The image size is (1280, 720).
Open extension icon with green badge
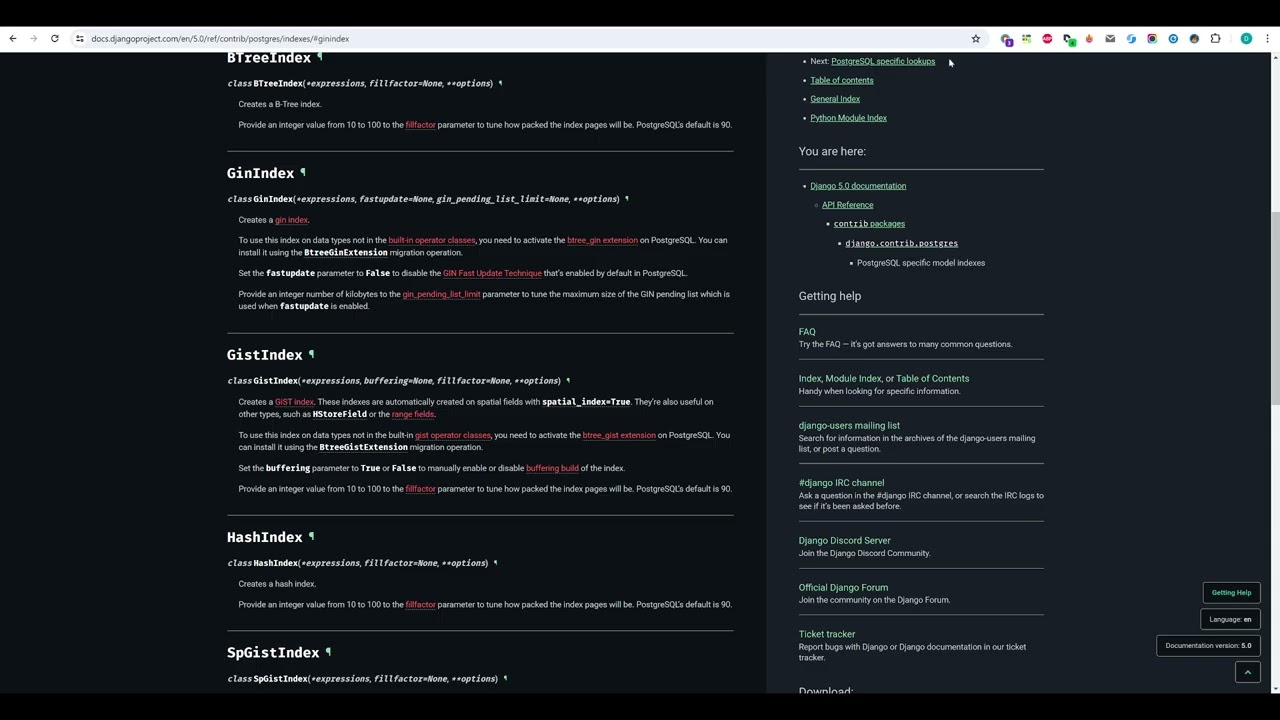[x=1068, y=39]
